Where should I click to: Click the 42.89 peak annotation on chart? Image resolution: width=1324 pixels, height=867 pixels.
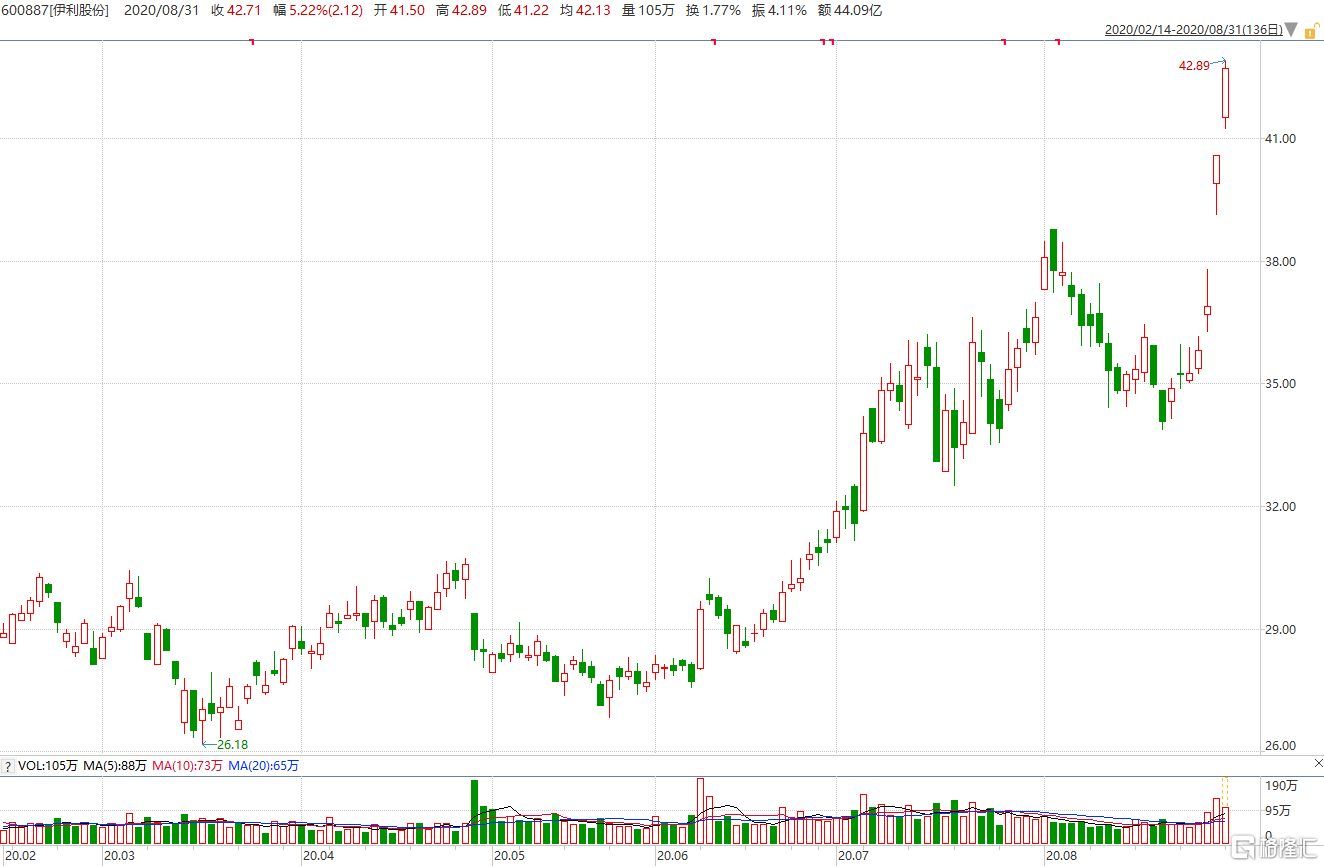1194,65
